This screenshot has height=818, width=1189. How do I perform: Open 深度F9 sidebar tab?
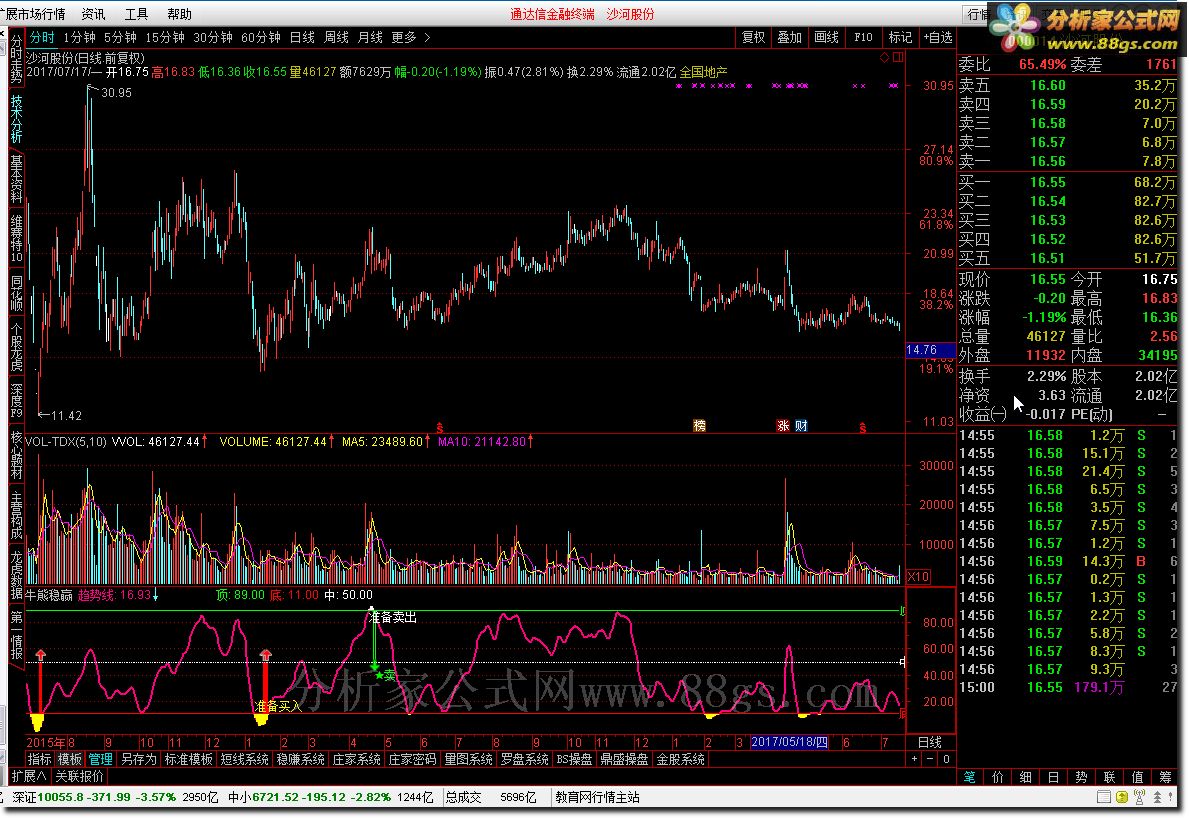[17, 400]
